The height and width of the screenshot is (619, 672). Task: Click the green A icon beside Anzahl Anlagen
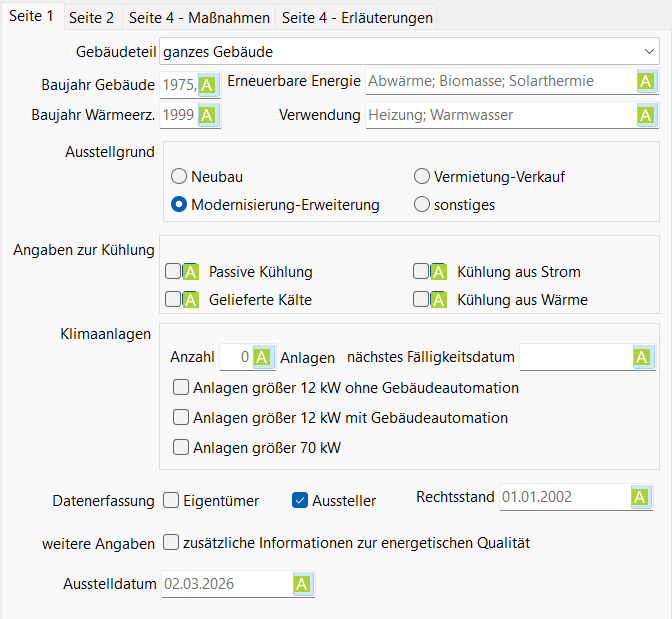click(x=262, y=357)
